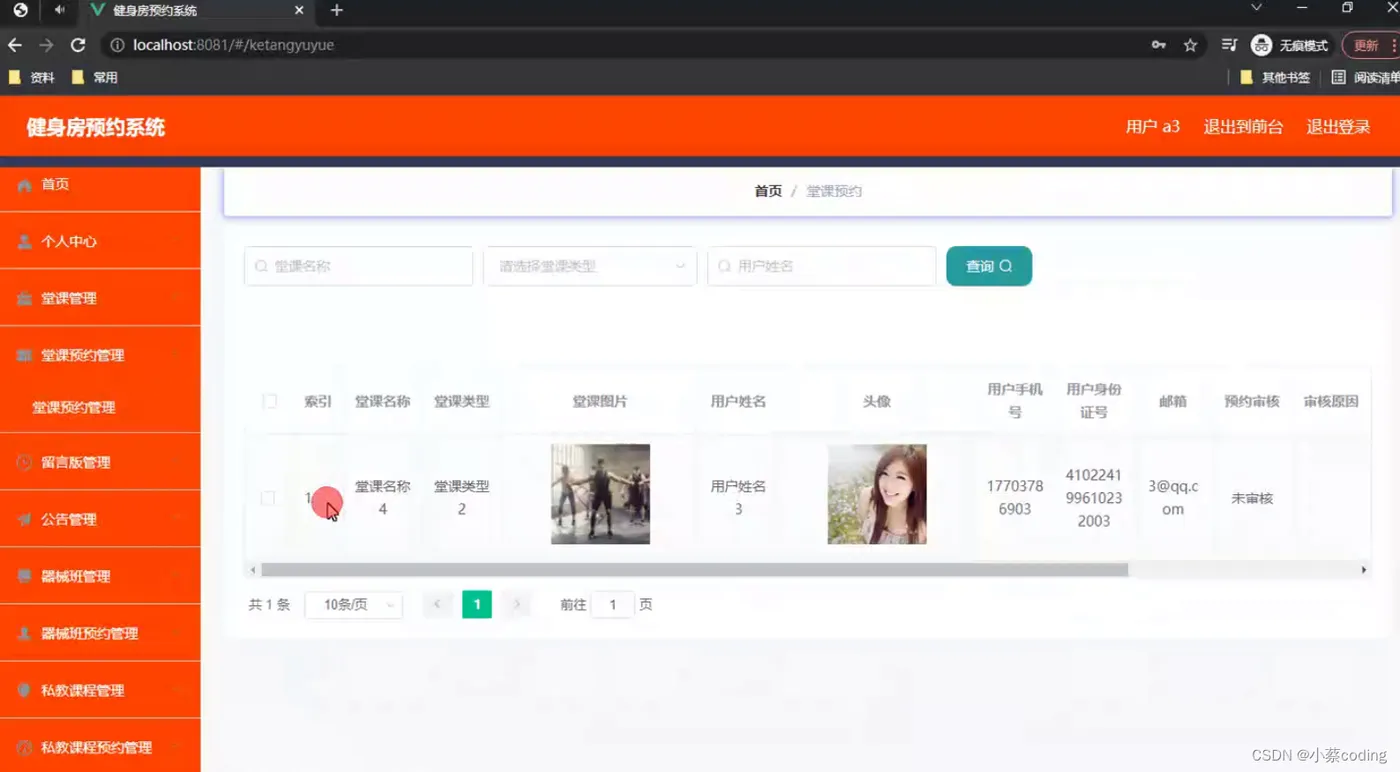The height and width of the screenshot is (772, 1400).
Task: Open the gym class picture thumbnail
Action: click(x=600, y=494)
